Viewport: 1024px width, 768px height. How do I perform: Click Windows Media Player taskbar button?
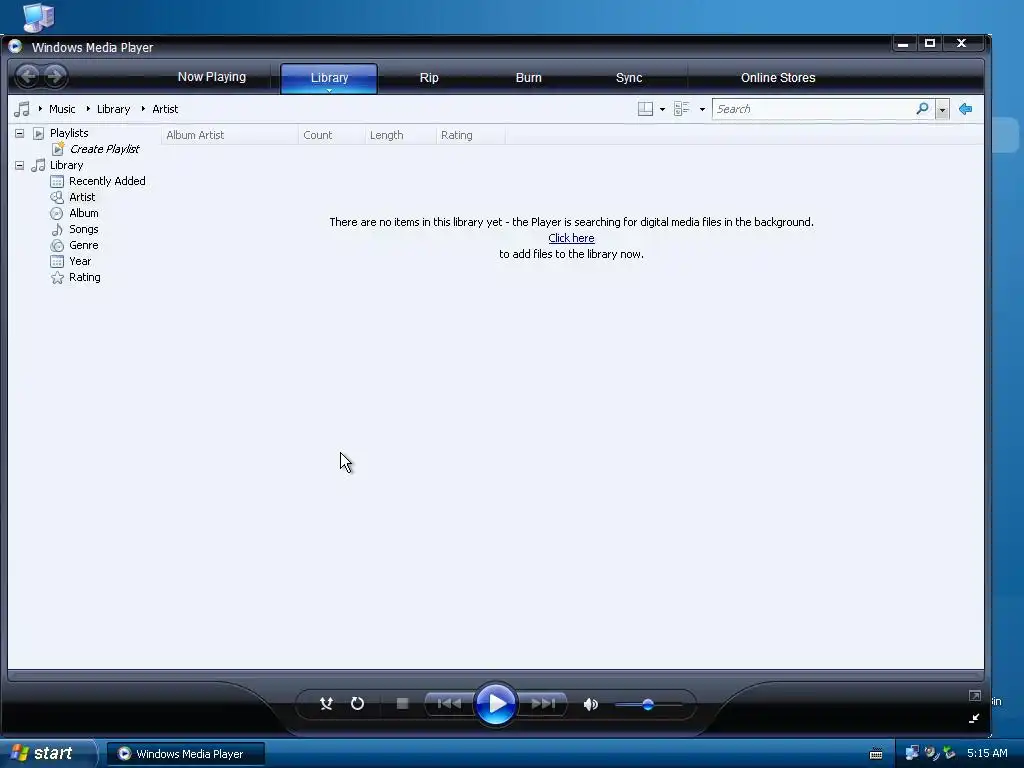coord(186,754)
